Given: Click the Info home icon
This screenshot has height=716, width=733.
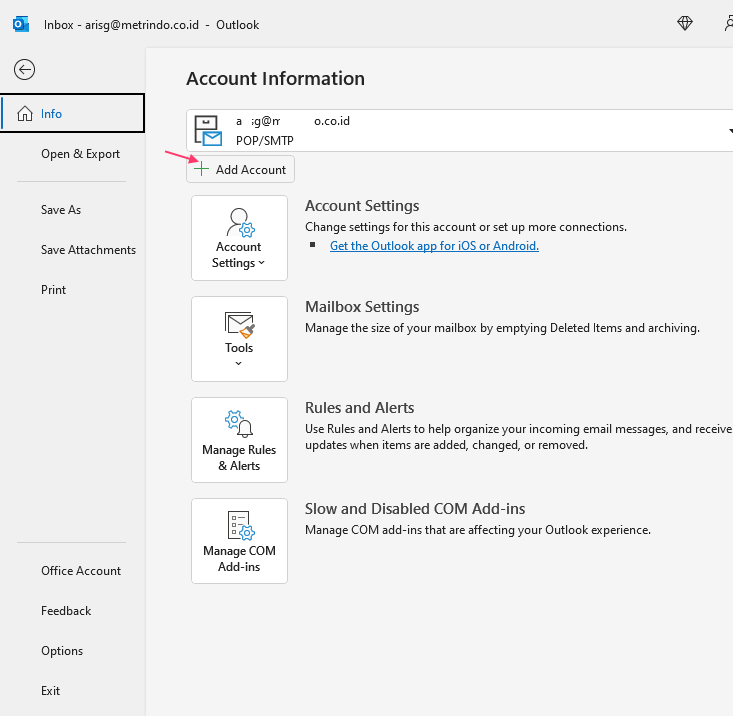Looking at the screenshot, I should click(x=25, y=114).
